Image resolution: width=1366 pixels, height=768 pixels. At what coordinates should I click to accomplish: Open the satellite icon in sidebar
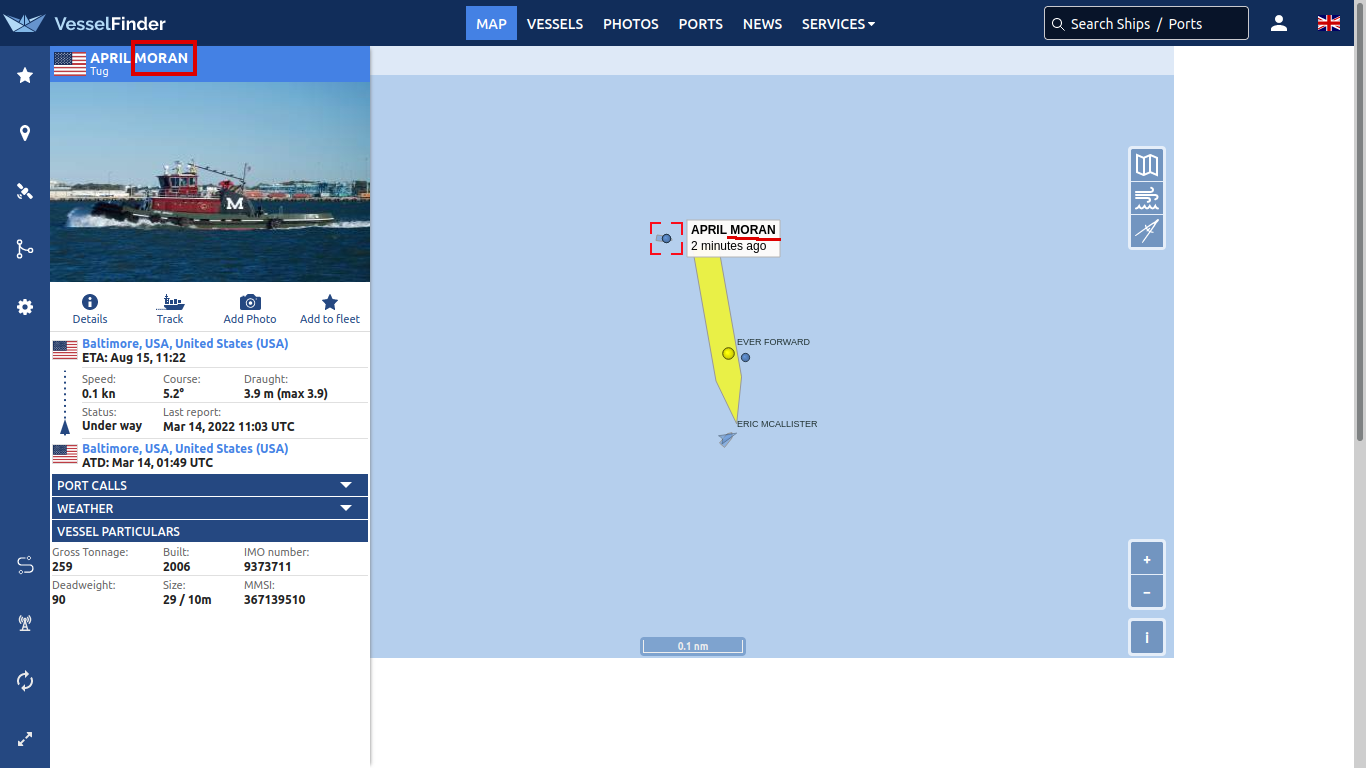coord(25,191)
